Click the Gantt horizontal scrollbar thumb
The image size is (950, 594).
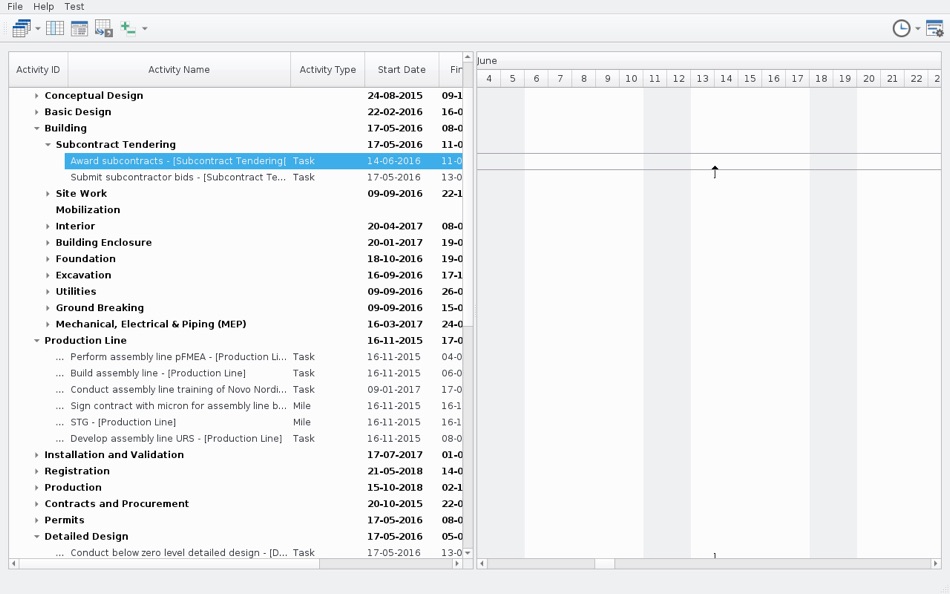604,564
